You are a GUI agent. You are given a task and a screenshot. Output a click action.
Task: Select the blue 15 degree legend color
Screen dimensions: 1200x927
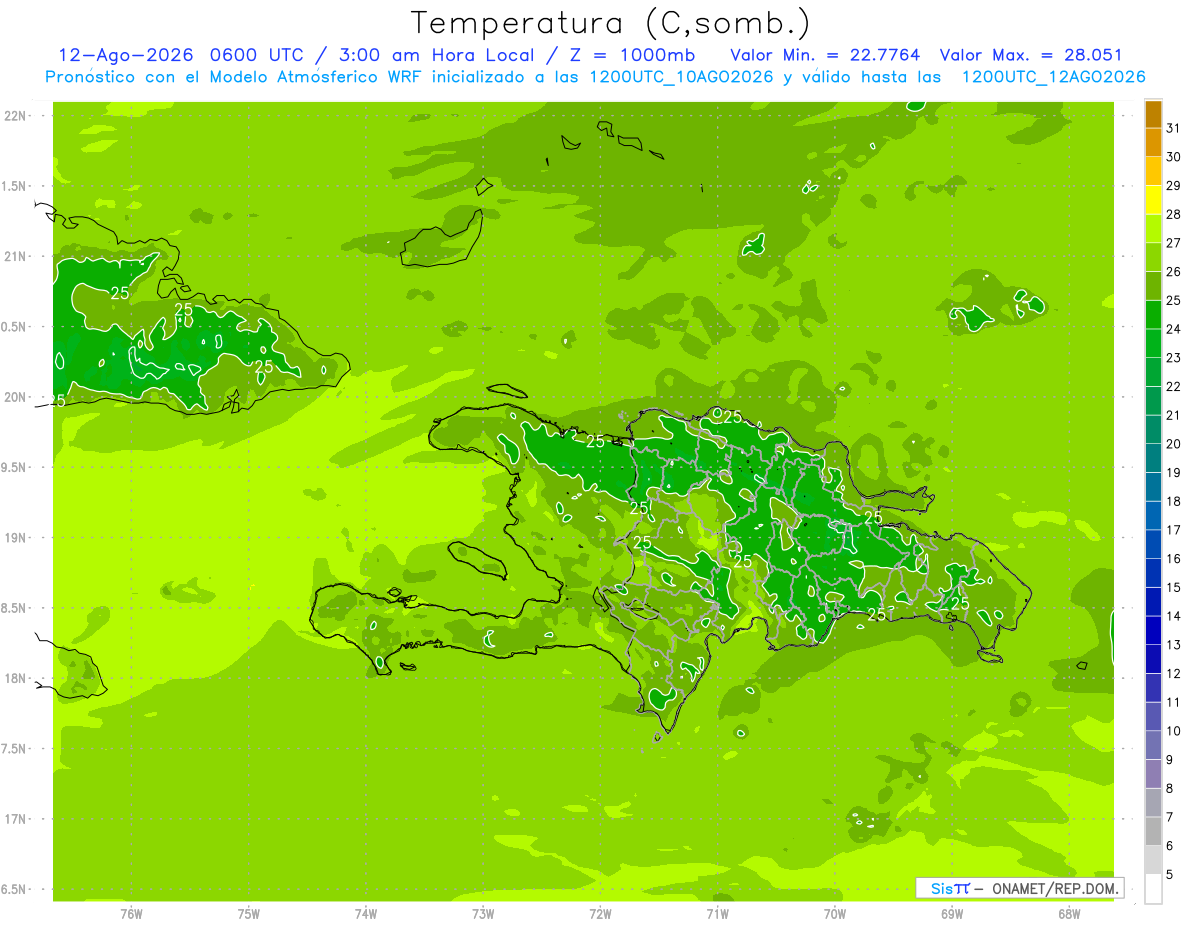click(x=1153, y=574)
